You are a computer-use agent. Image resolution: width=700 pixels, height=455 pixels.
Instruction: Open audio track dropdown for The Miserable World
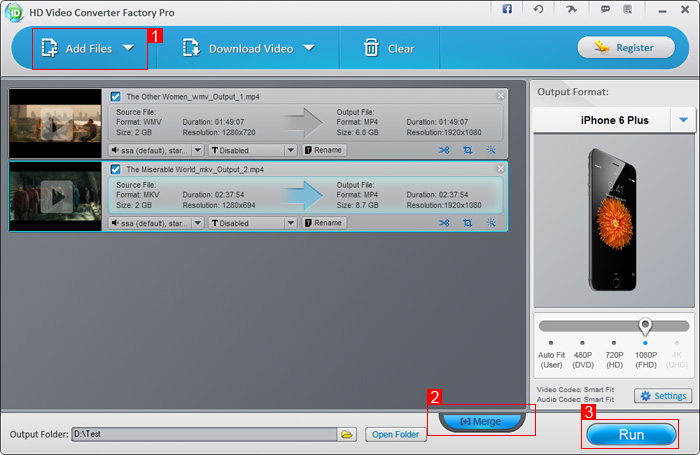click(x=198, y=223)
